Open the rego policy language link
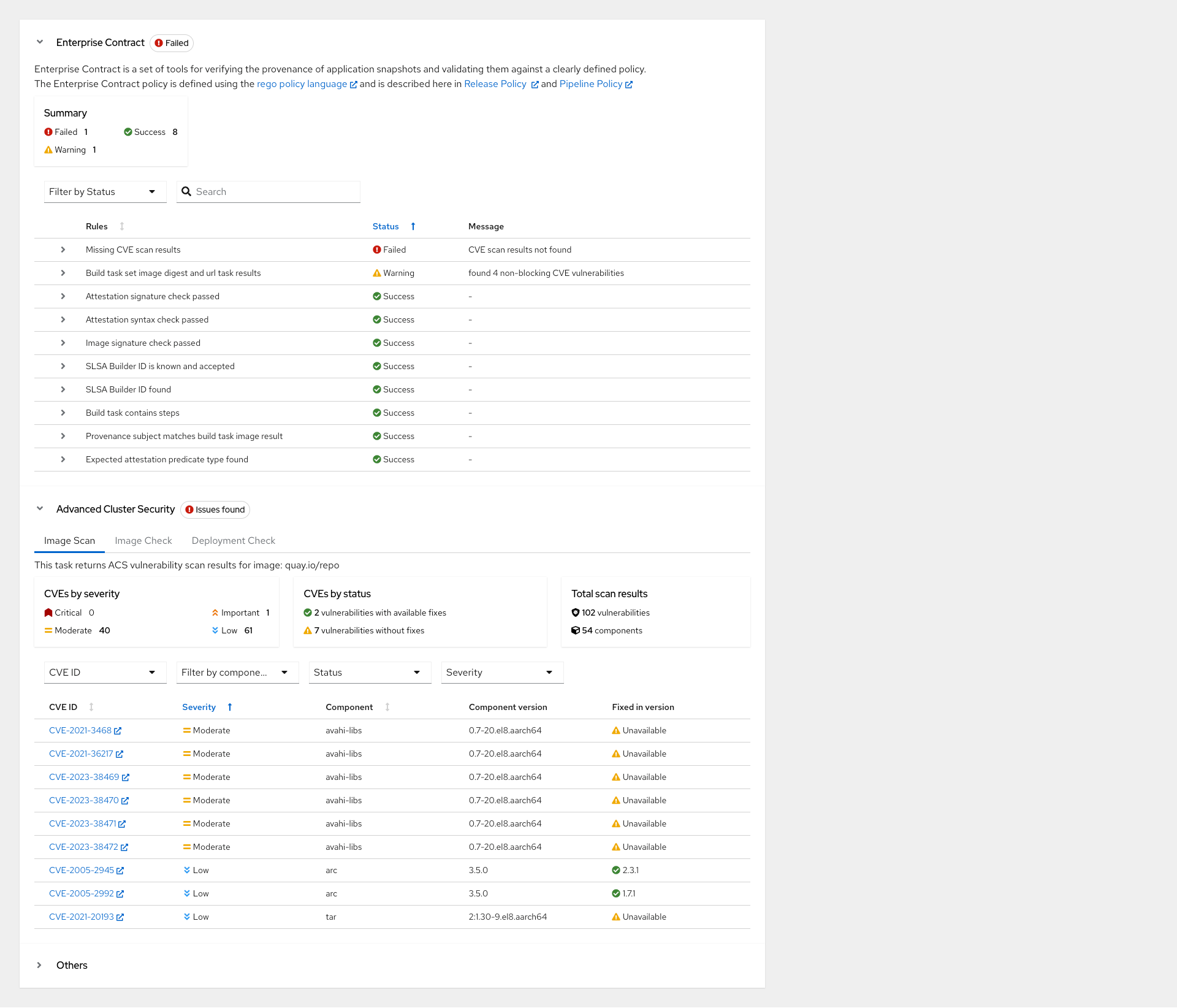Image resolution: width=1177 pixels, height=1008 pixels. tap(307, 84)
